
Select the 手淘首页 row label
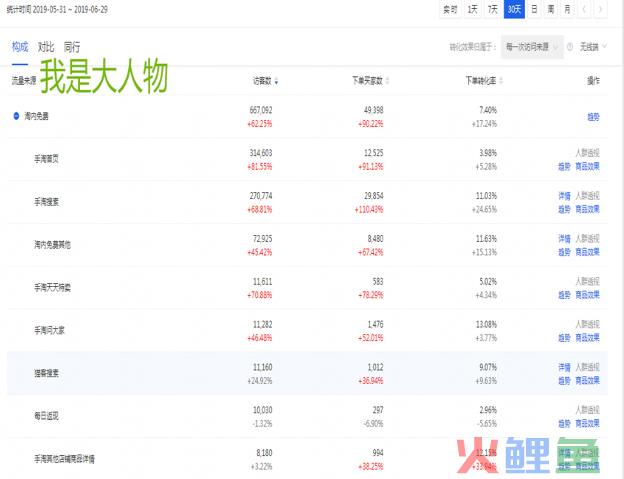tap(47, 159)
